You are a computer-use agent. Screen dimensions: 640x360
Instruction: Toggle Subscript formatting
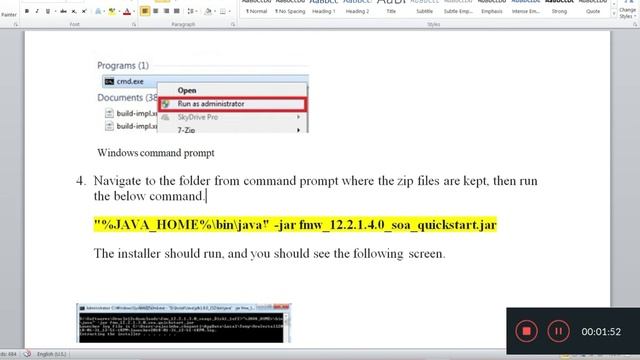74,11
